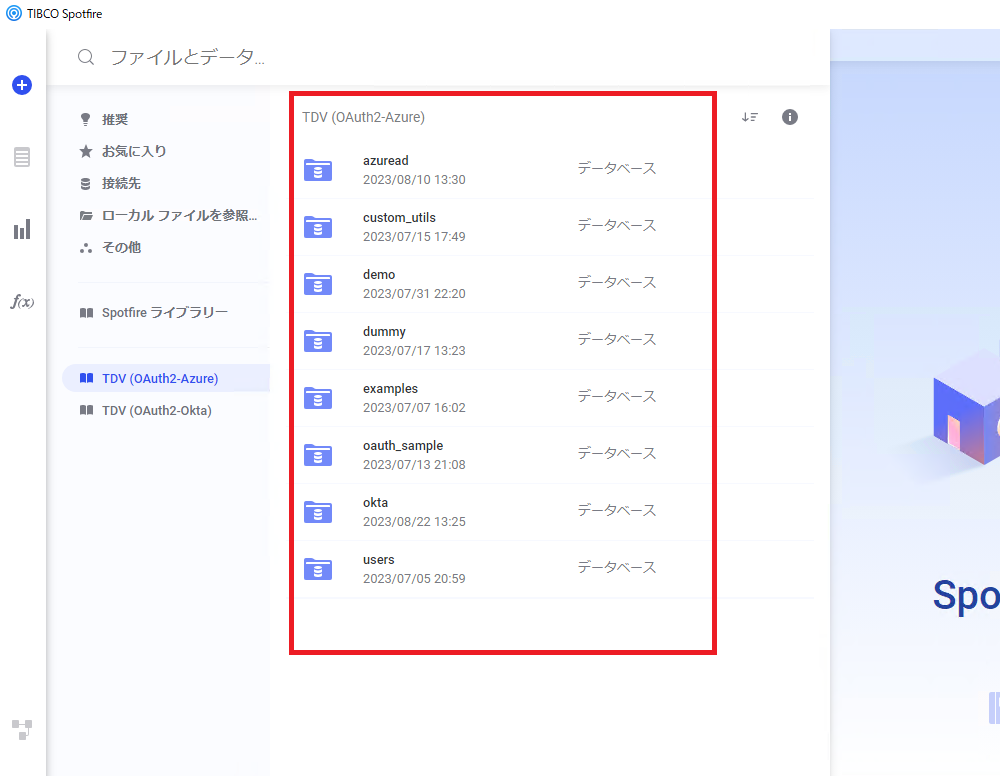Click the book icon beside TDV (OAuth2-Azure)
Image resolution: width=1000 pixels, height=776 pixels.
[x=86, y=378]
